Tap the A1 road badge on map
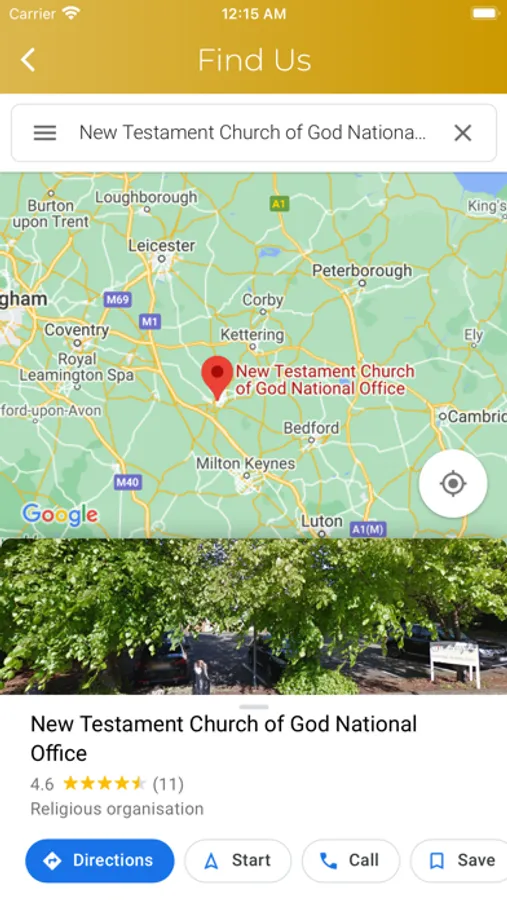The width and height of the screenshot is (507, 900). pyautogui.click(x=279, y=203)
